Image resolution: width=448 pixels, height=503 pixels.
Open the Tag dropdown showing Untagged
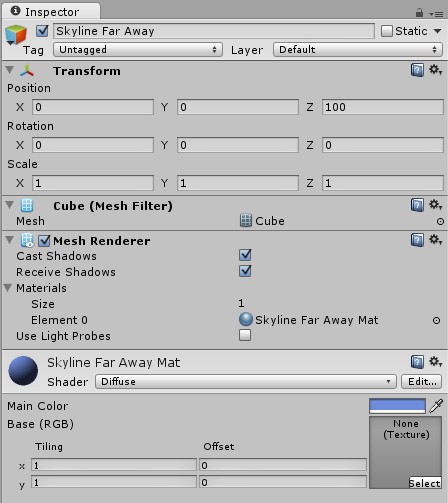click(138, 50)
